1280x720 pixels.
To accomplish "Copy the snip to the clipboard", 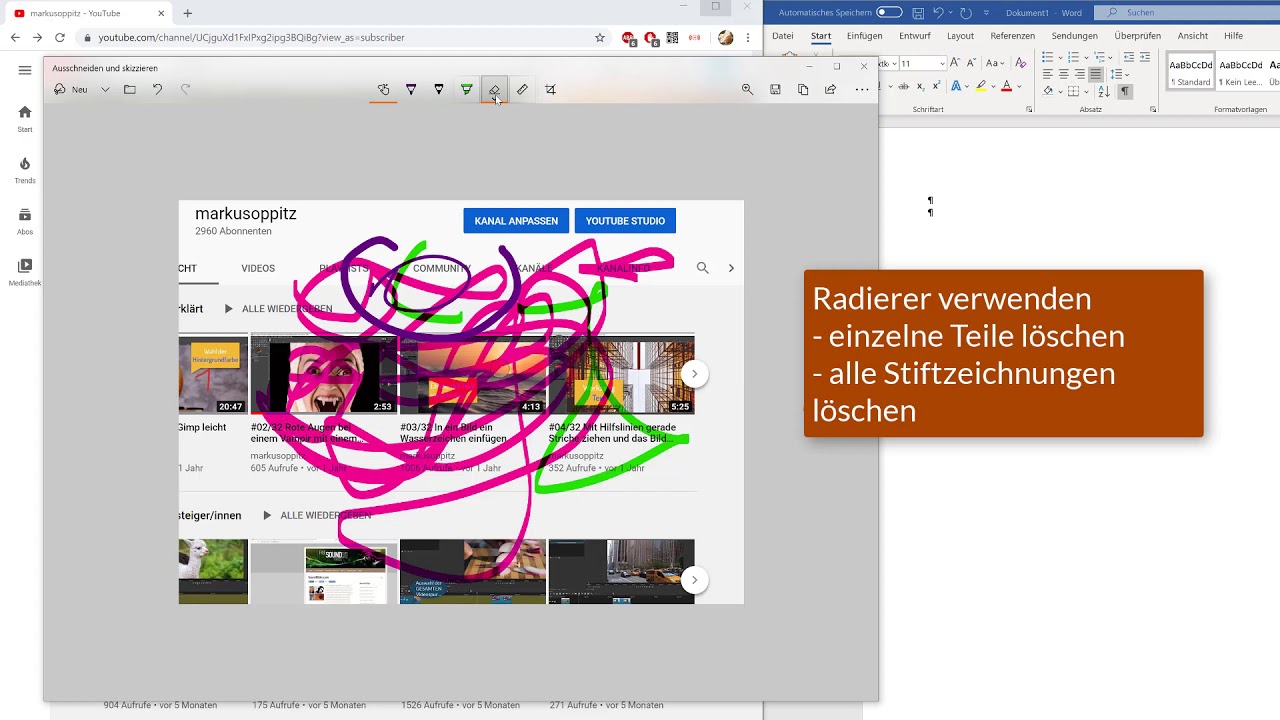I will point(803,89).
